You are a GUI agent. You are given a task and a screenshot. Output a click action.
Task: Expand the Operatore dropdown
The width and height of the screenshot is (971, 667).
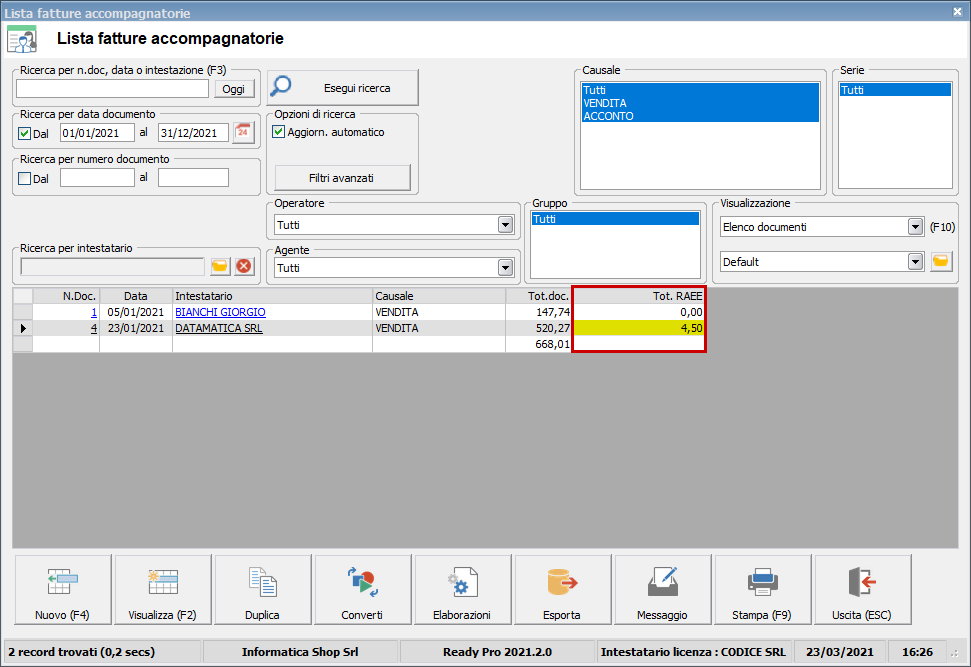click(506, 225)
